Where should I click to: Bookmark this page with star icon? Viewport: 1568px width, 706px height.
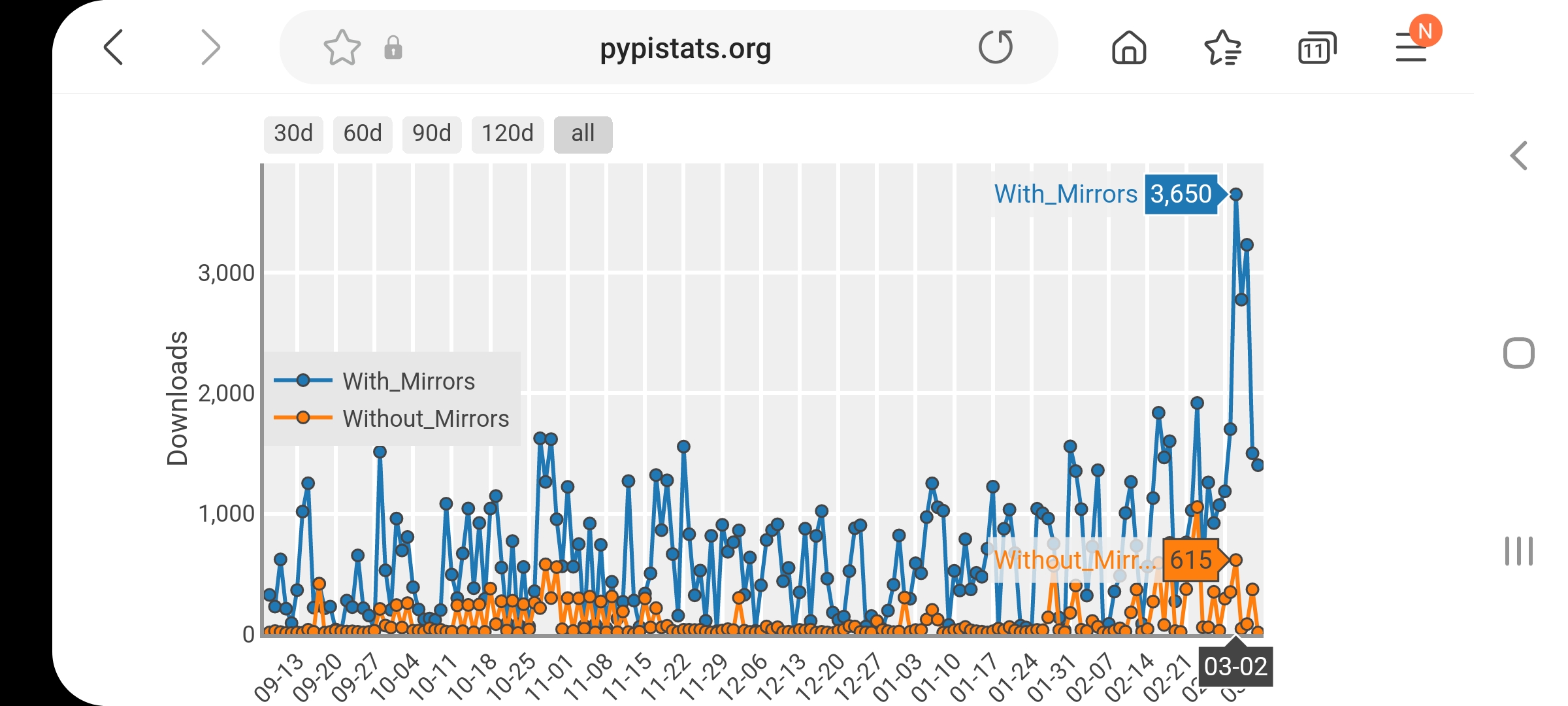click(x=342, y=48)
